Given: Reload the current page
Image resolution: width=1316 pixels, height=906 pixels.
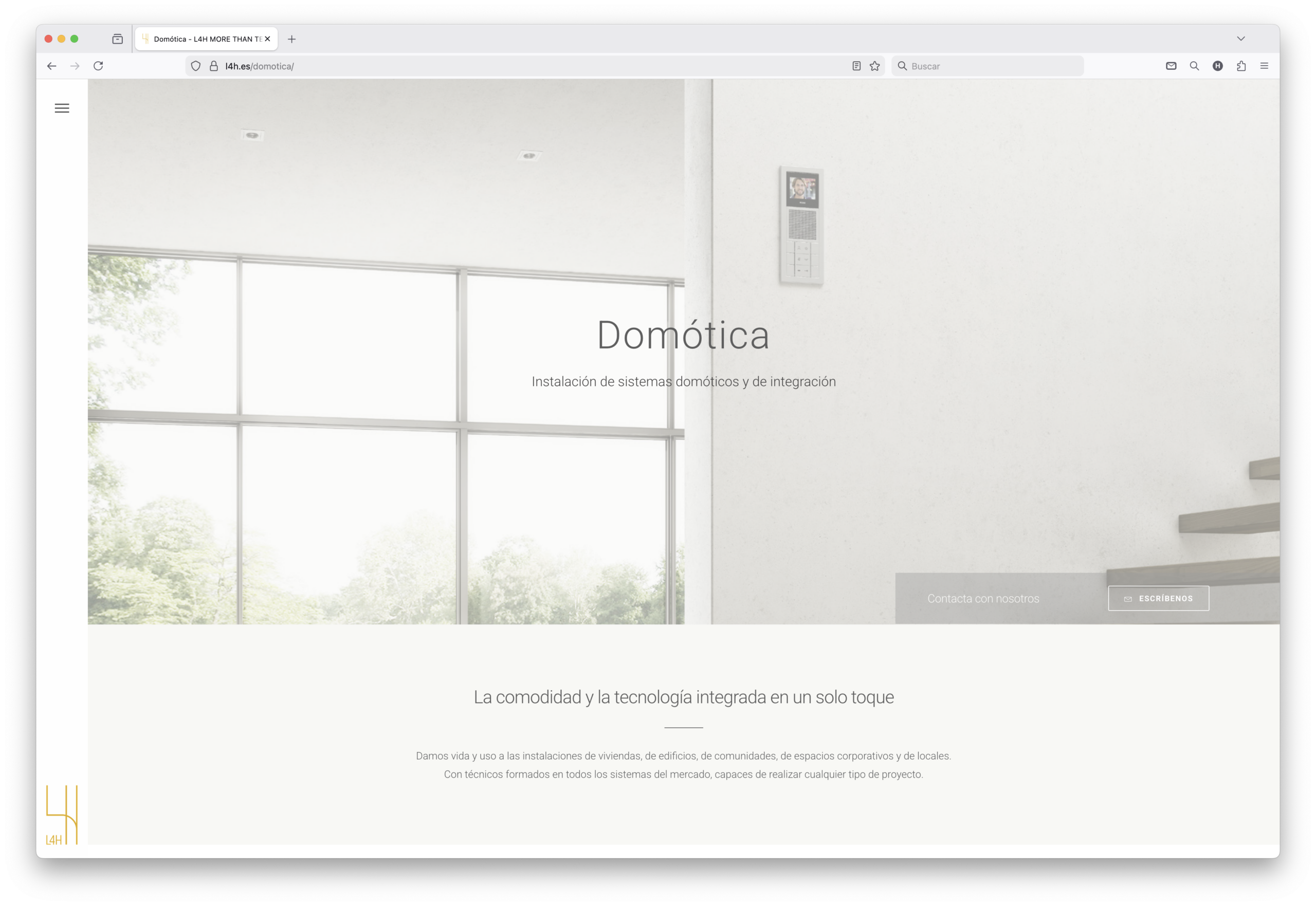Looking at the screenshot, I should tap(98, 66).
